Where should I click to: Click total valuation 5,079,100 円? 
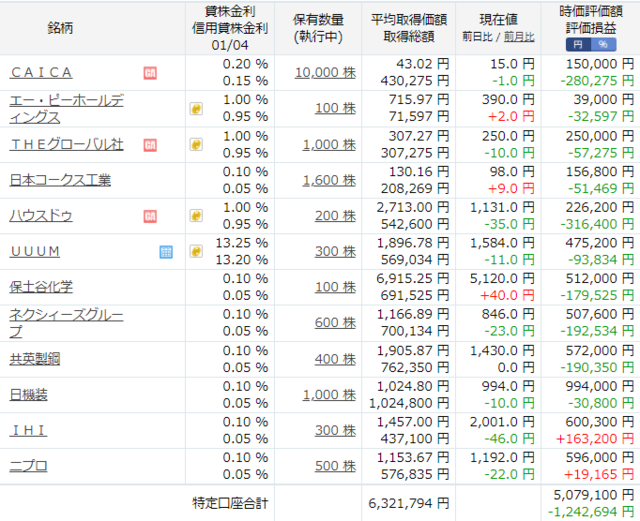[x=593, y=495]
